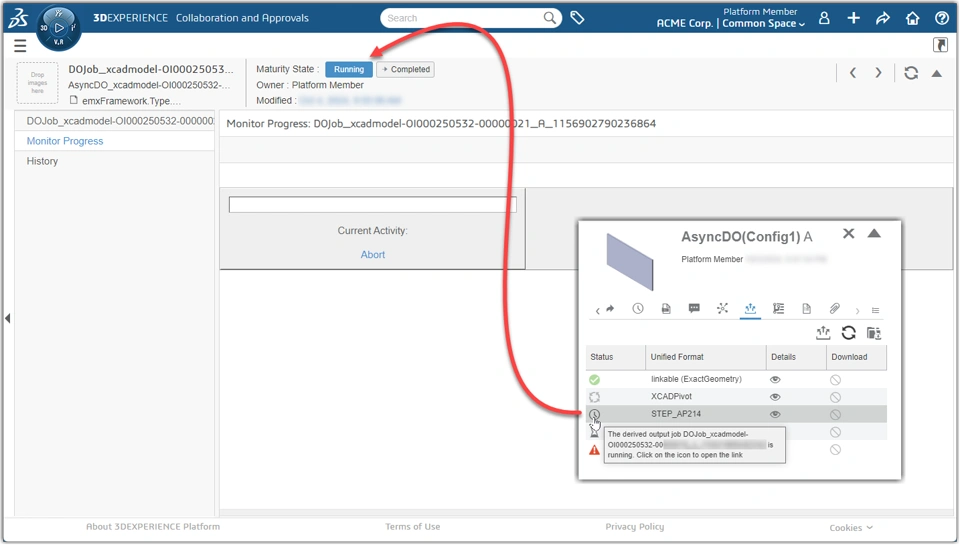Open Privacy Policy link
This screenshot has width=960, height=545.
click(635, 527)
